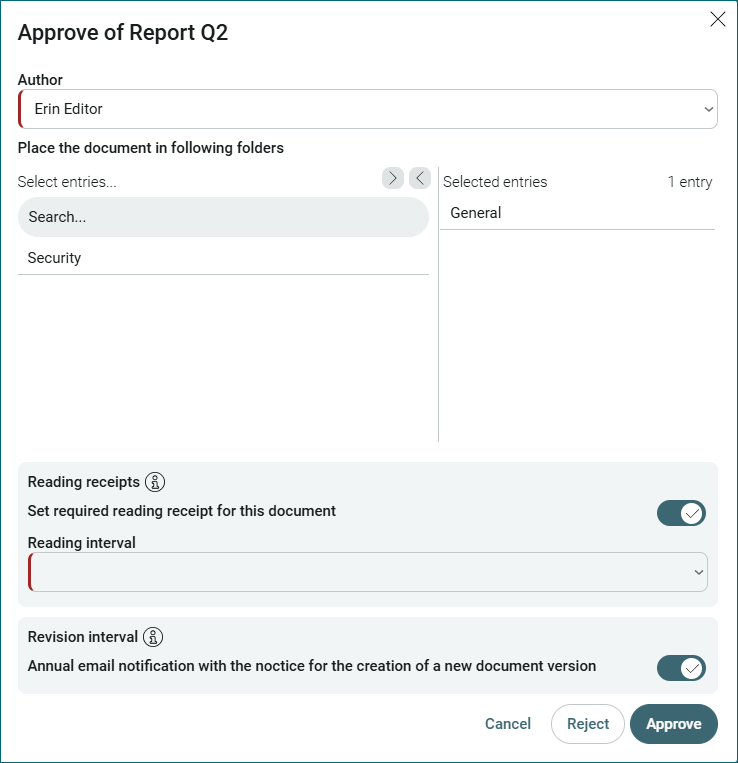
Task: Expand the Reading interval dropdown
Action: 368,572
